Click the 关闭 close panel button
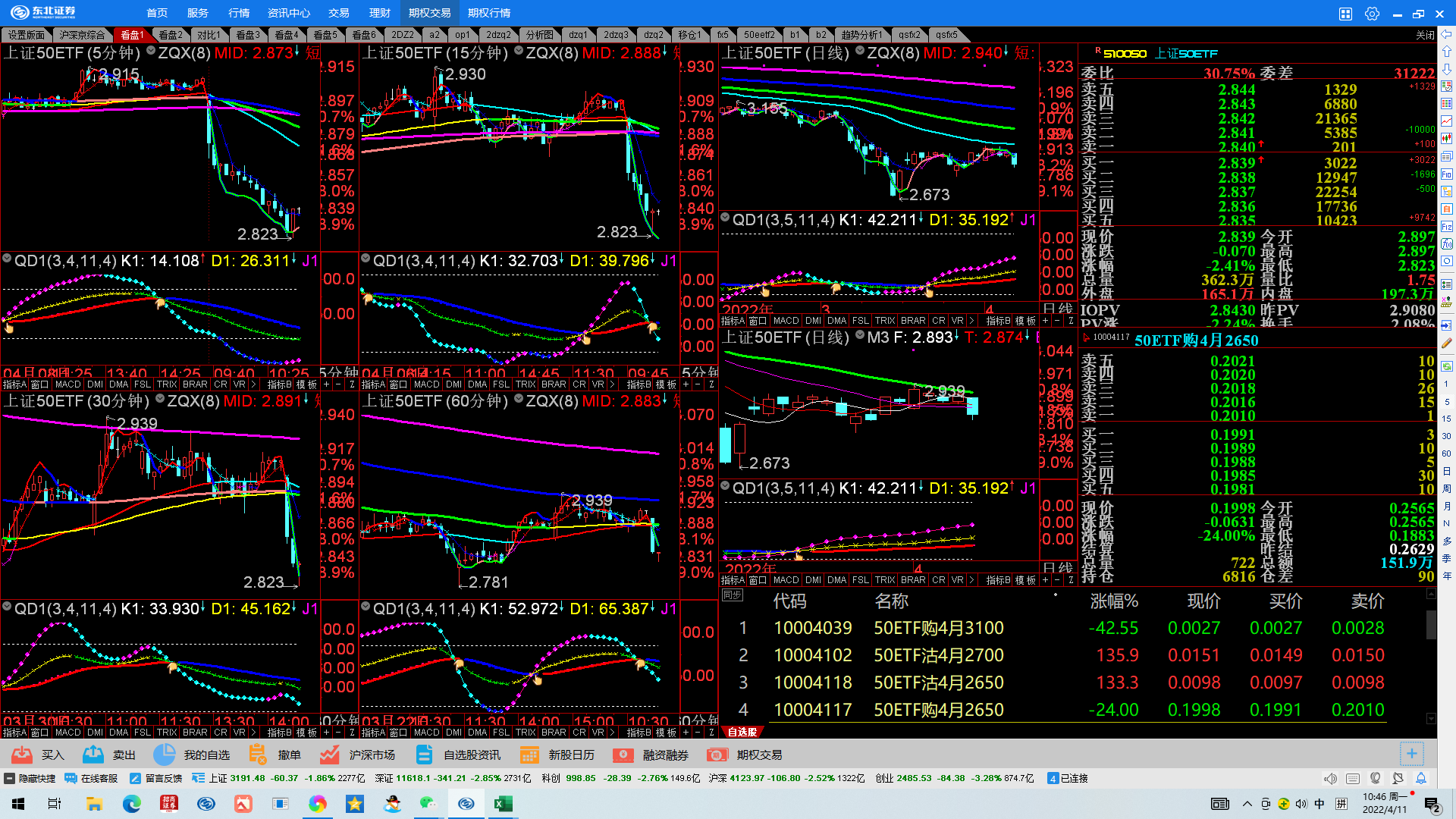The width and height of the screenshot is (1456, 819). coord(1425,35)
